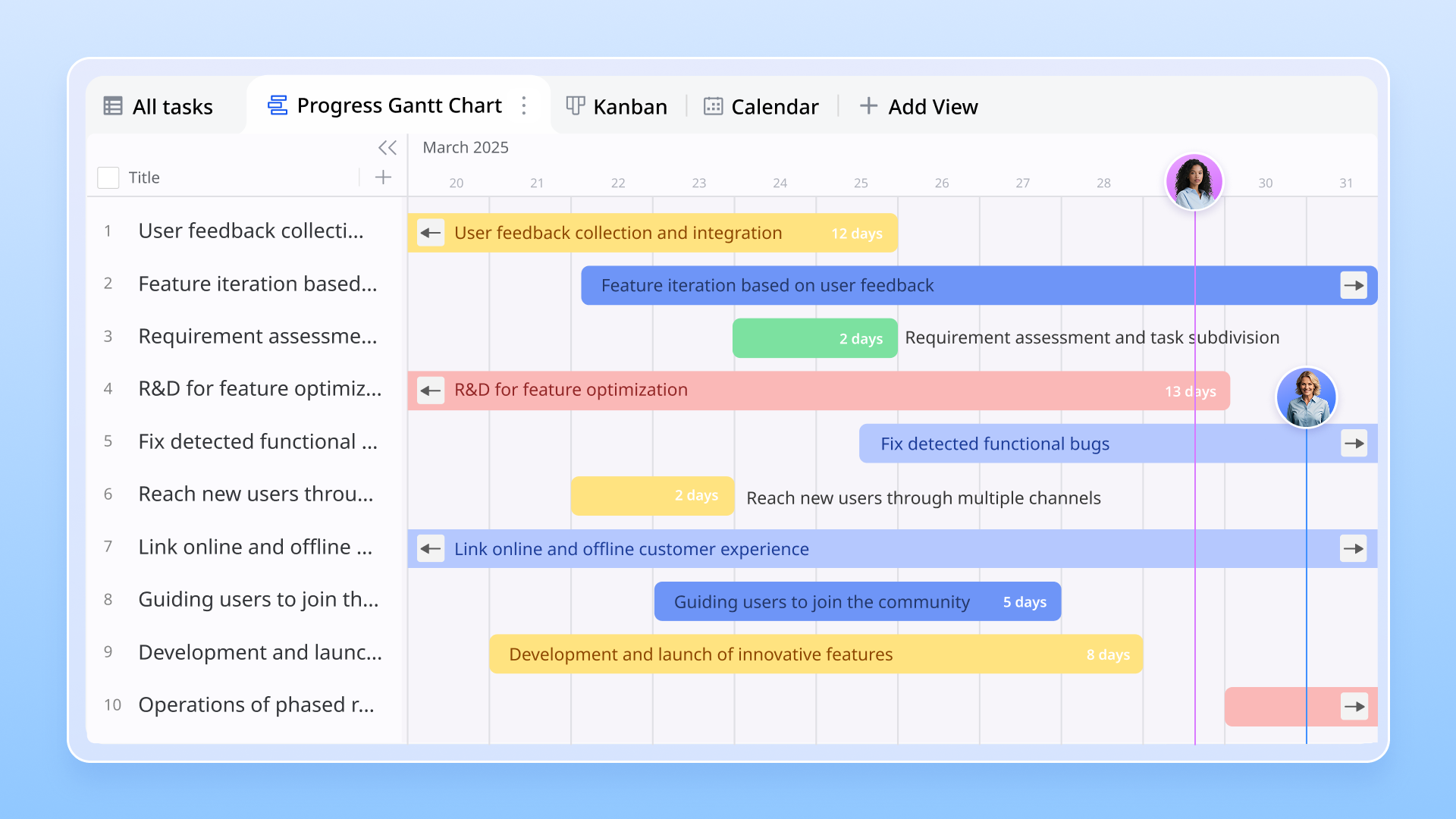Click left arrow on User feedback collection bar
Image resolution: width=1456 pixels, height=819 pixels.
[431, 233]
